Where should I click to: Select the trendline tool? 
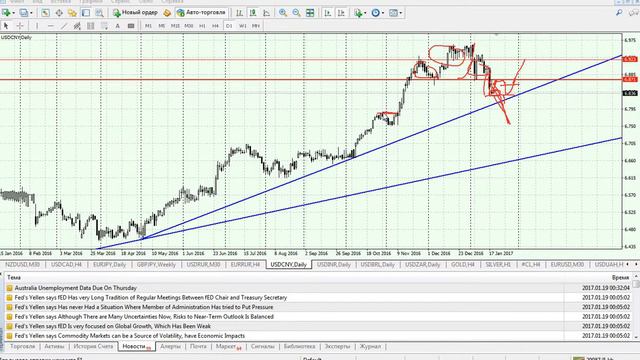[x=64, y=26]
